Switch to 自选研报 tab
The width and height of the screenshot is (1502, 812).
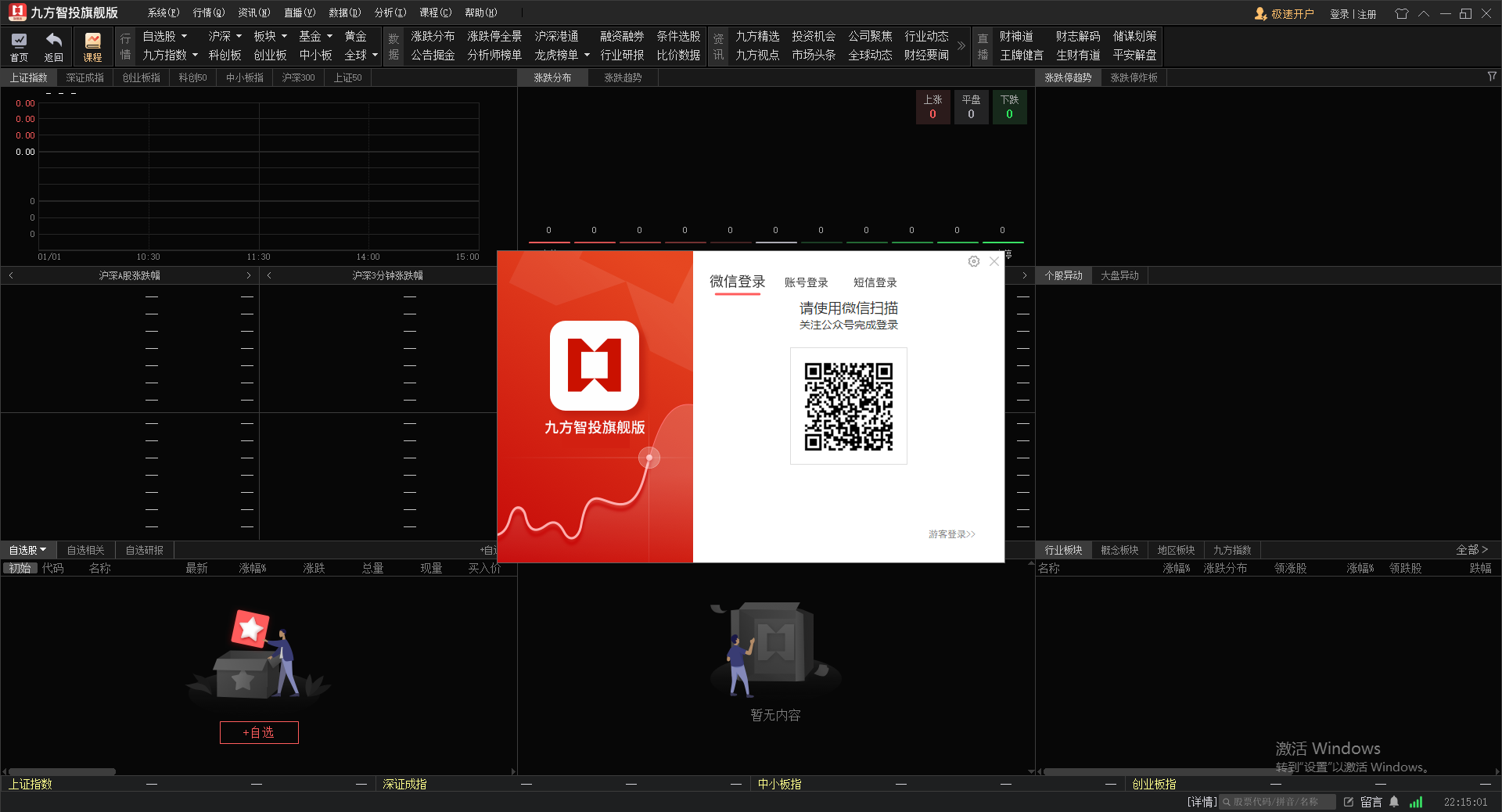144,550
